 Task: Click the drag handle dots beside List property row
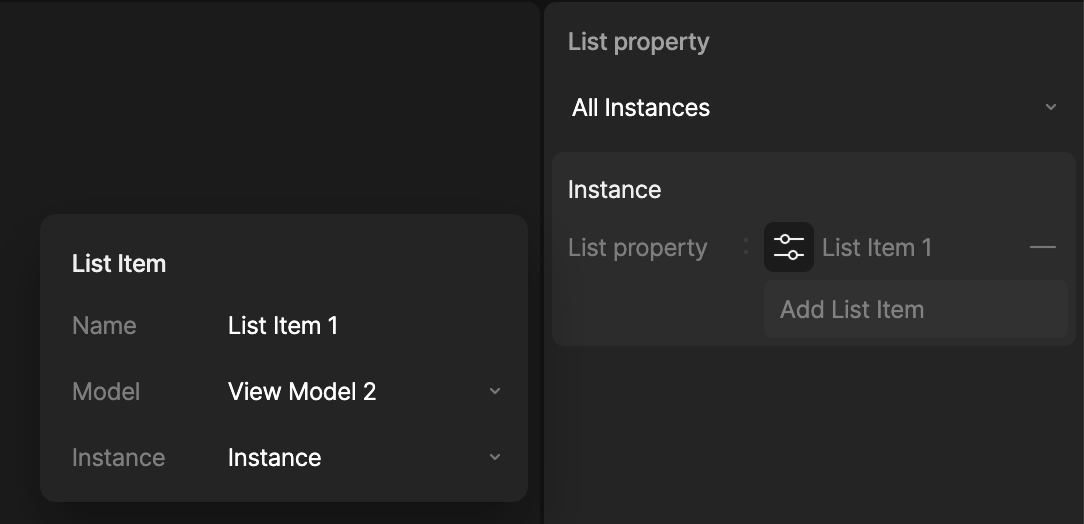click(746, 247)
